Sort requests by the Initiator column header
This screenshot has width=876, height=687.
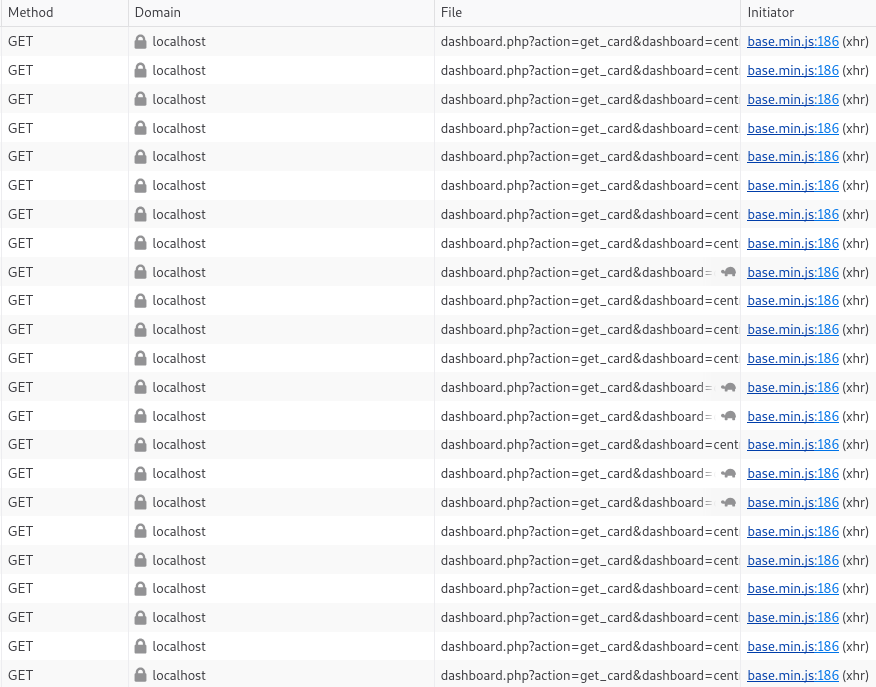coord(771,13)
